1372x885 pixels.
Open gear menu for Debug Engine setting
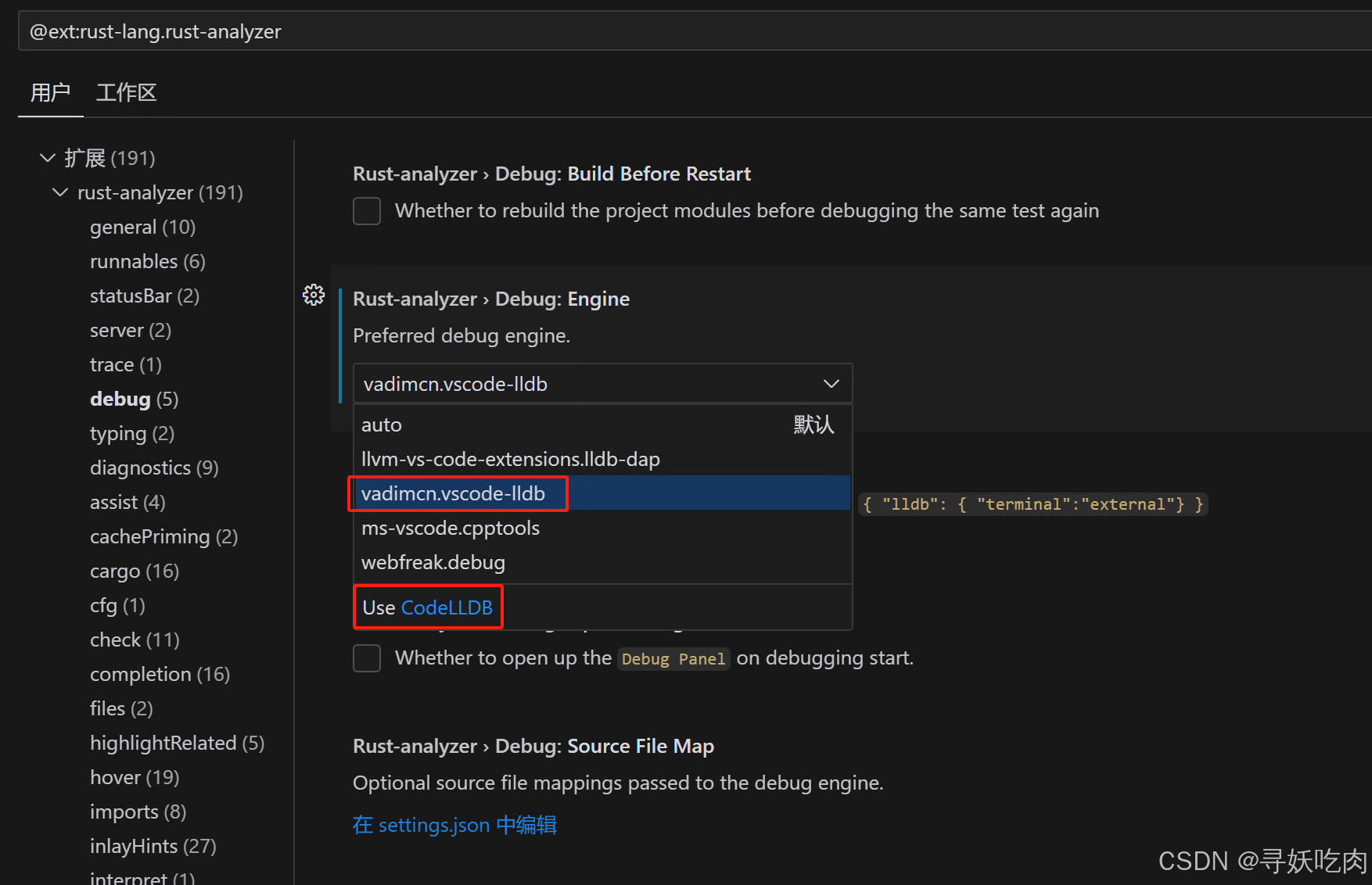[x=314, y=295]
